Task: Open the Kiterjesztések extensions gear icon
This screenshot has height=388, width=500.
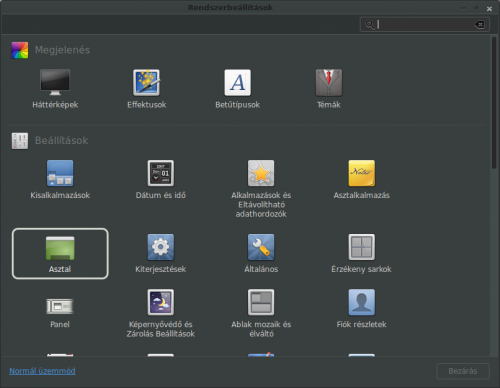Action: [x=161, y=247]
